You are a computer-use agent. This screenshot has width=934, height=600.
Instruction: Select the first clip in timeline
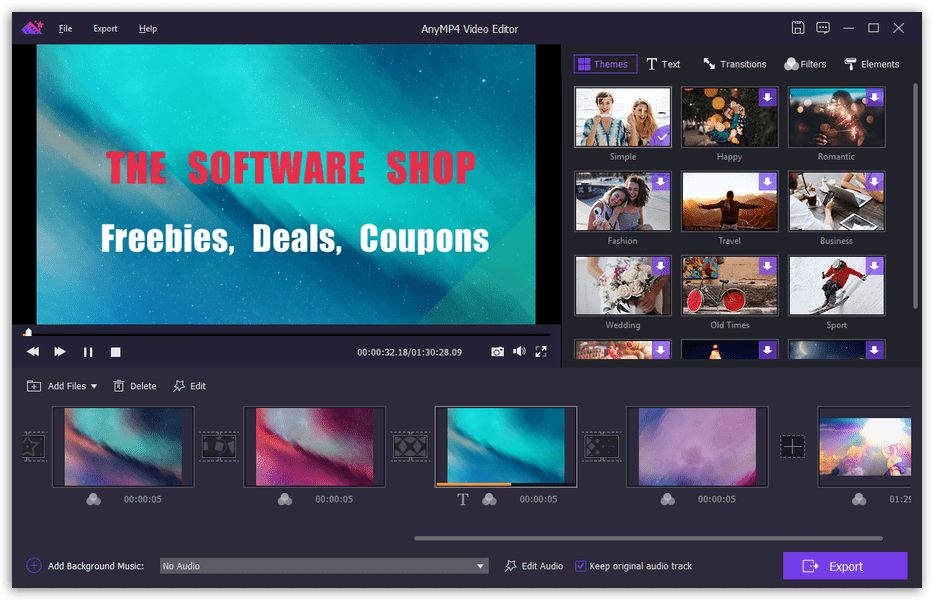(123, 447)
